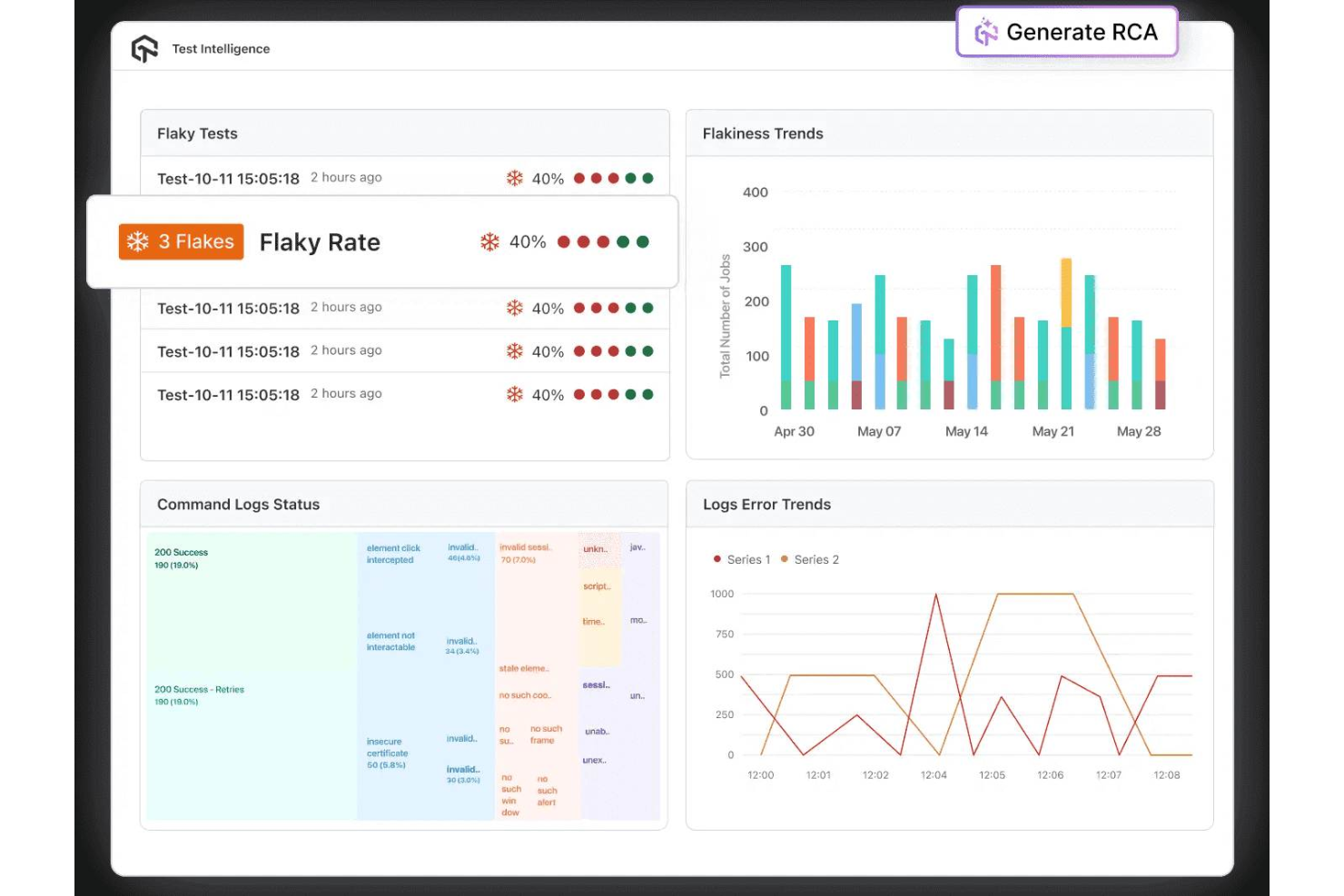Screen dimensions: 1344x896
Task: Click the snowflake icon beside the first 40% flaky rate
Action: coord(515,179)
